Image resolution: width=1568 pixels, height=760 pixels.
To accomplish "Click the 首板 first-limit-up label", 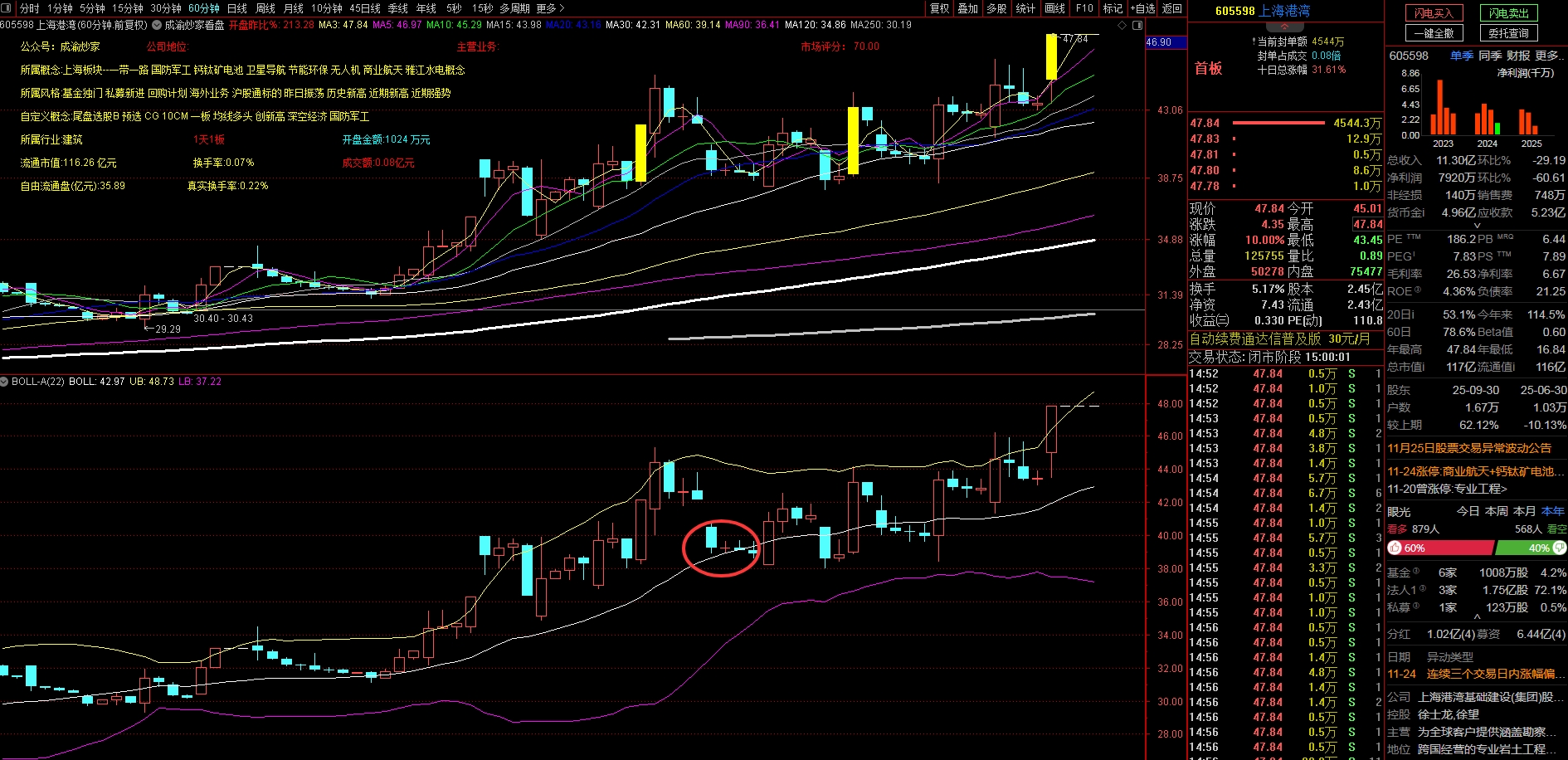I will coord(1208,69).
